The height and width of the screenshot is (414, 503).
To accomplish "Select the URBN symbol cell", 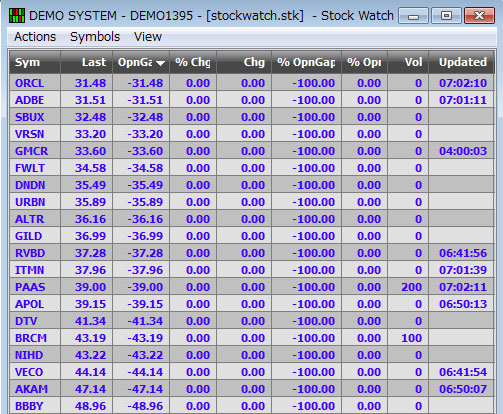I will [35, 202].
